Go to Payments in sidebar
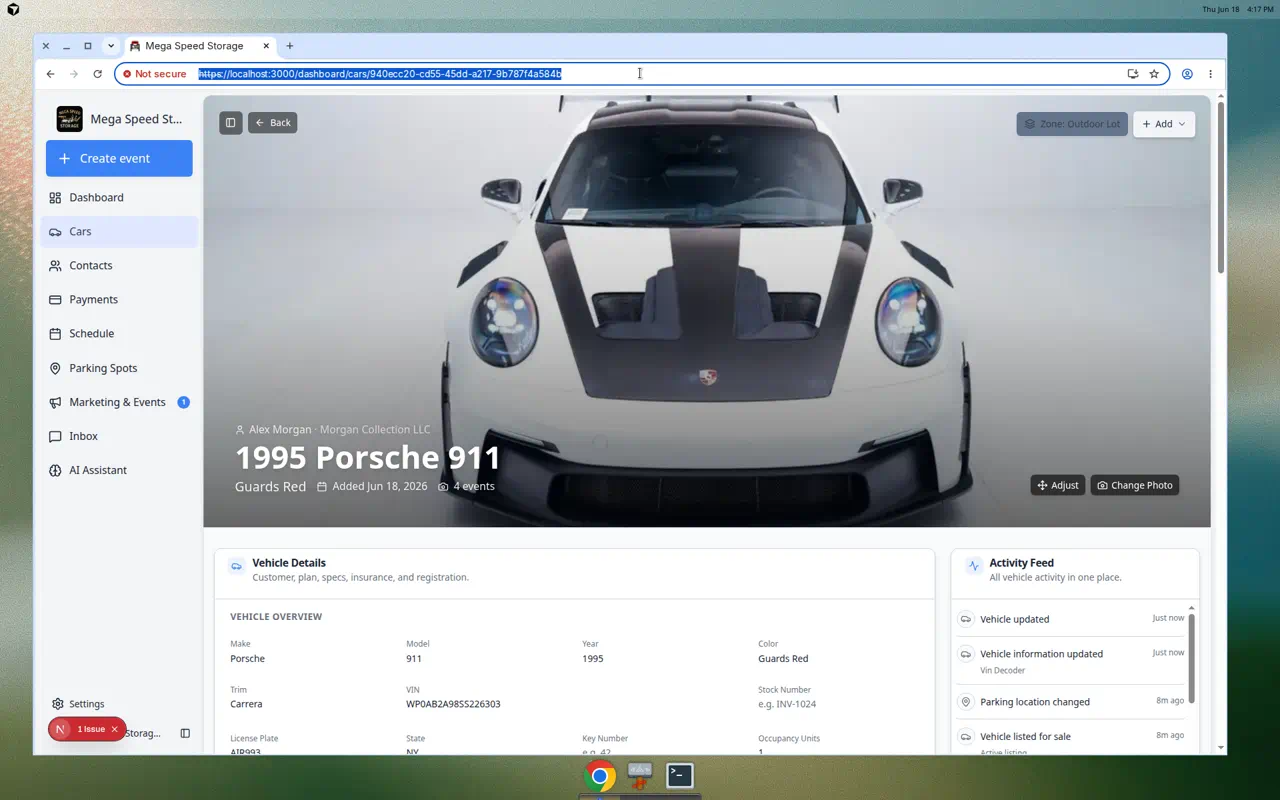 [119, 299]
